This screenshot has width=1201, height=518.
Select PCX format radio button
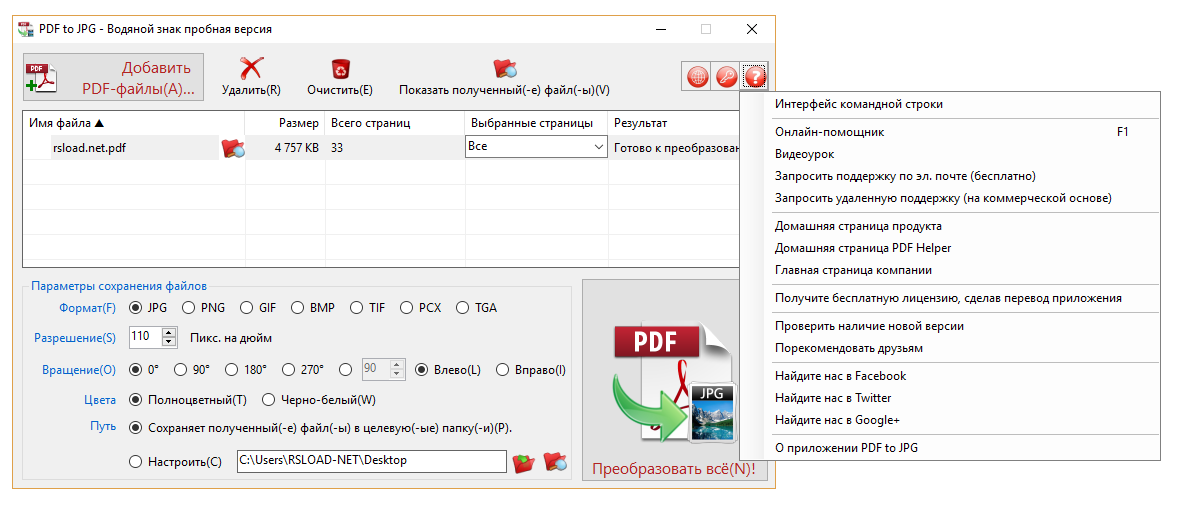pyautogui.click(x=407, y=308)
